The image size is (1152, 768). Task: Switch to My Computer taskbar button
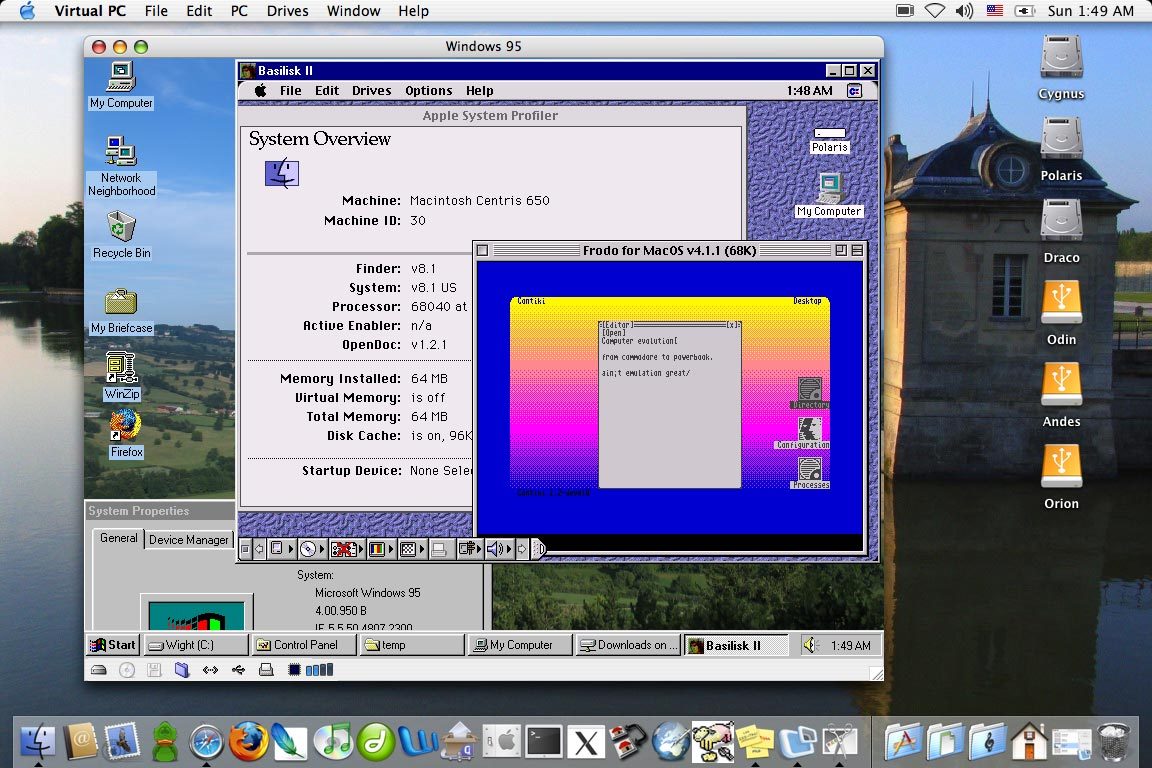tap(519, 645)
